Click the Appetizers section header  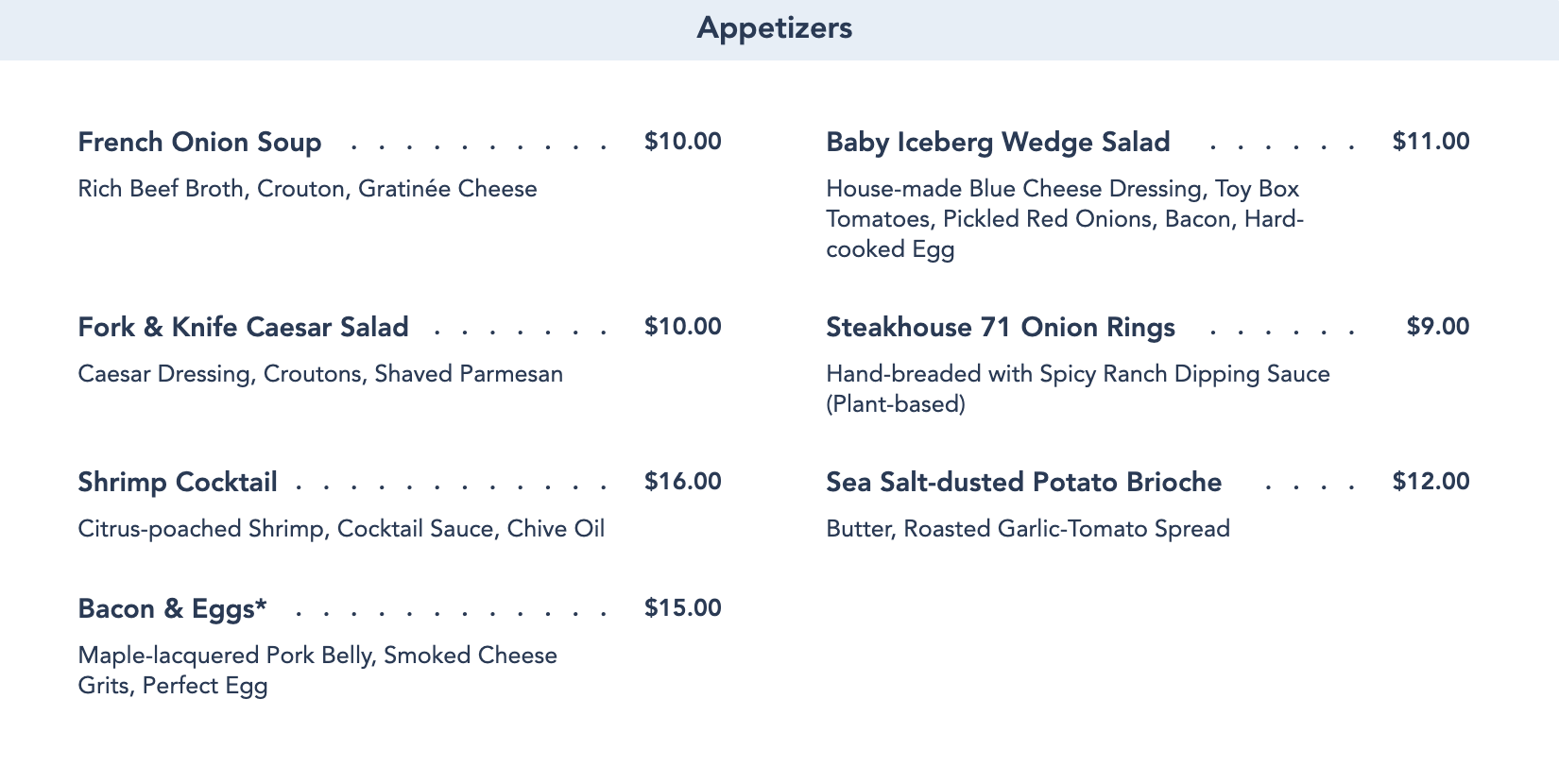click(x=775, y=28)
